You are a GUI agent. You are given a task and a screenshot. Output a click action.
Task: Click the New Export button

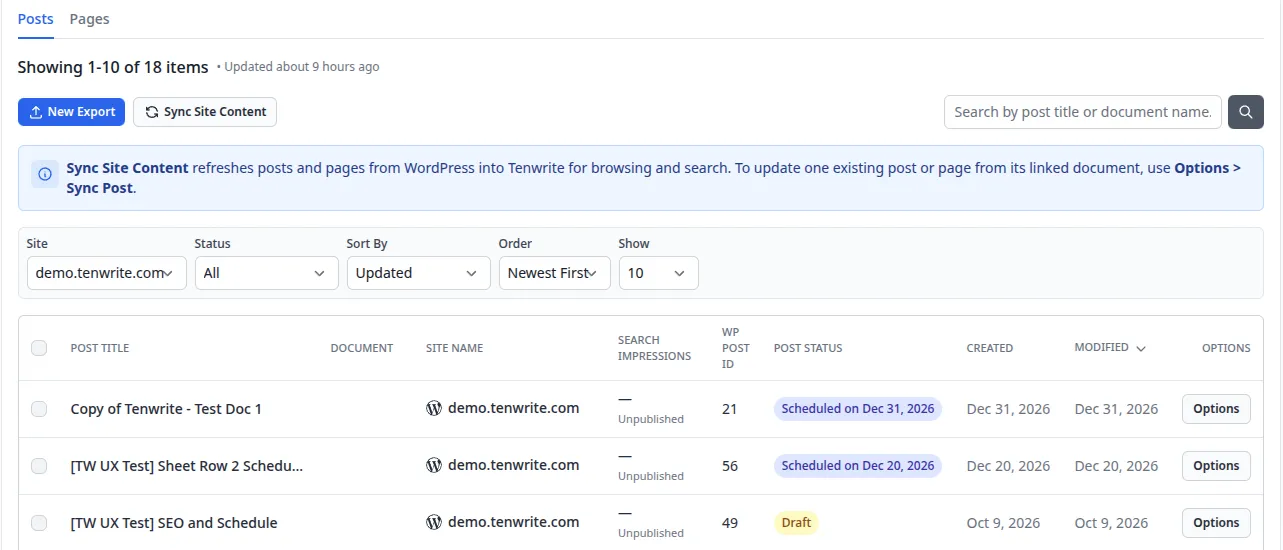coord(71,112)
